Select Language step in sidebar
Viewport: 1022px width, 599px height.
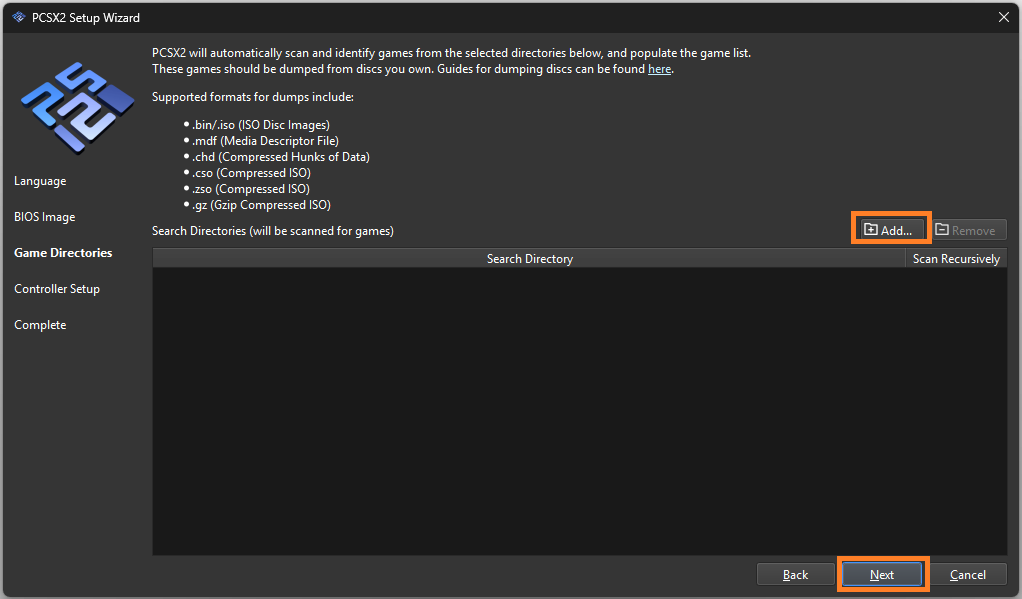point(40,181)
